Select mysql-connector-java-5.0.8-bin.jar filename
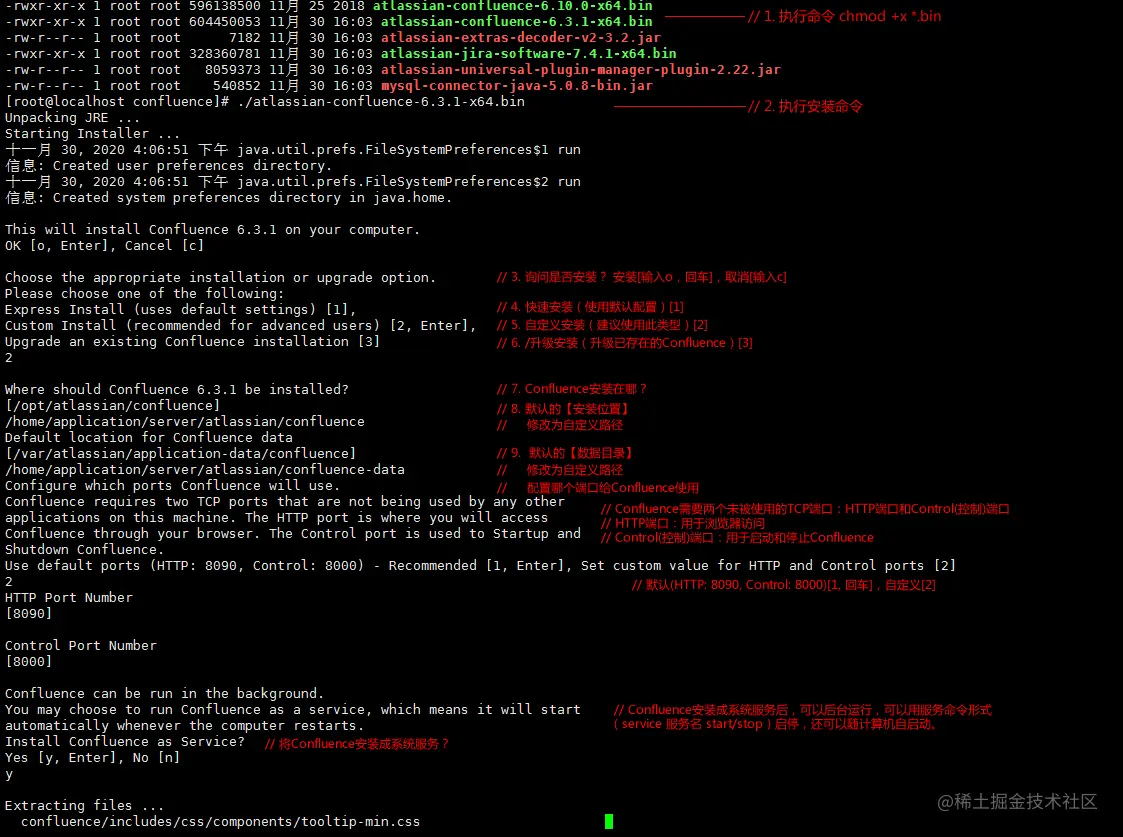This screenshot has width=1123, height=837. pyautogui.click(x=516, y=85)
